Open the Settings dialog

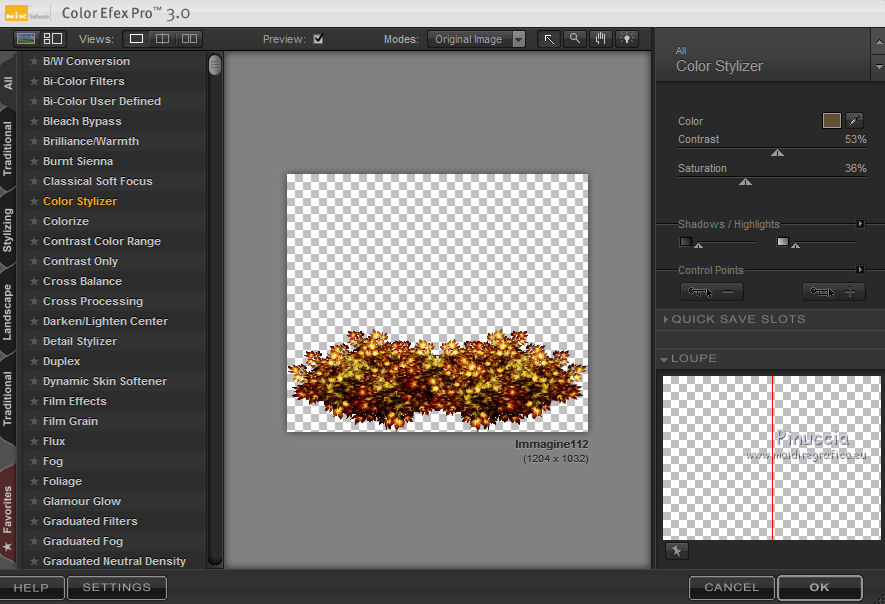pos(116,587)
